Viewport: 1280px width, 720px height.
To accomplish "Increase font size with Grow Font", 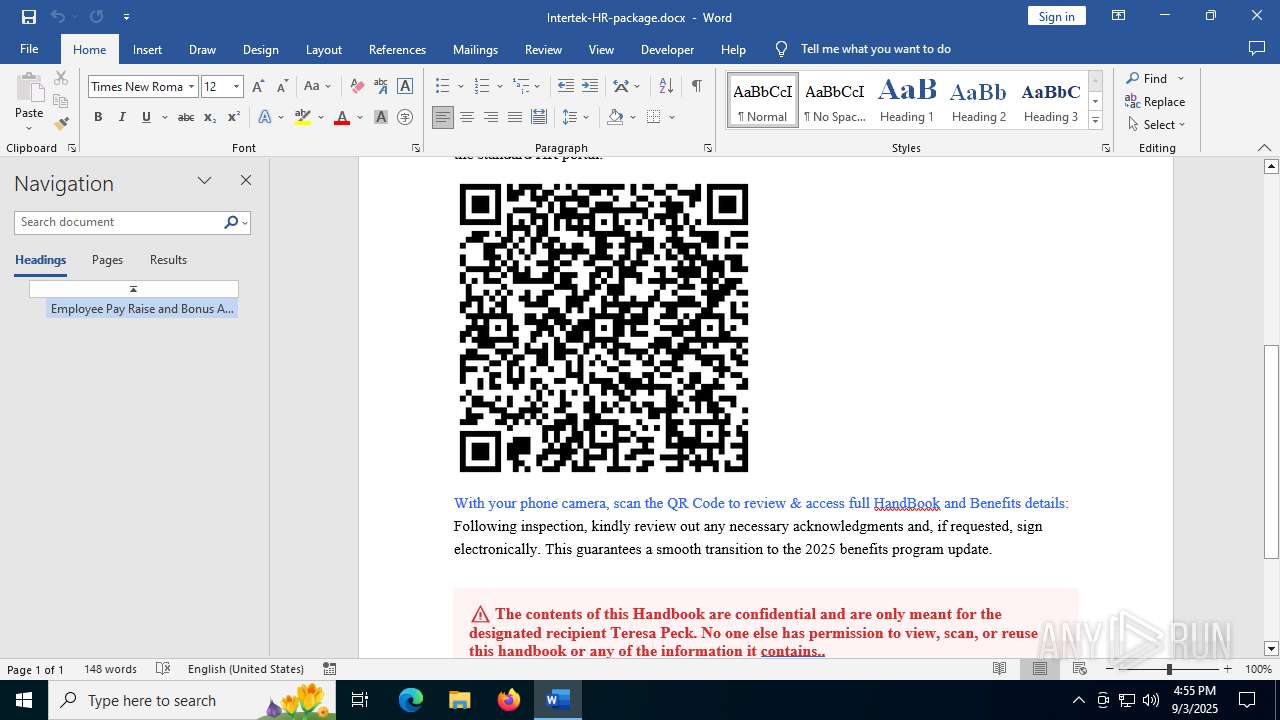I will pyautogui.click(x=258, y=86).
